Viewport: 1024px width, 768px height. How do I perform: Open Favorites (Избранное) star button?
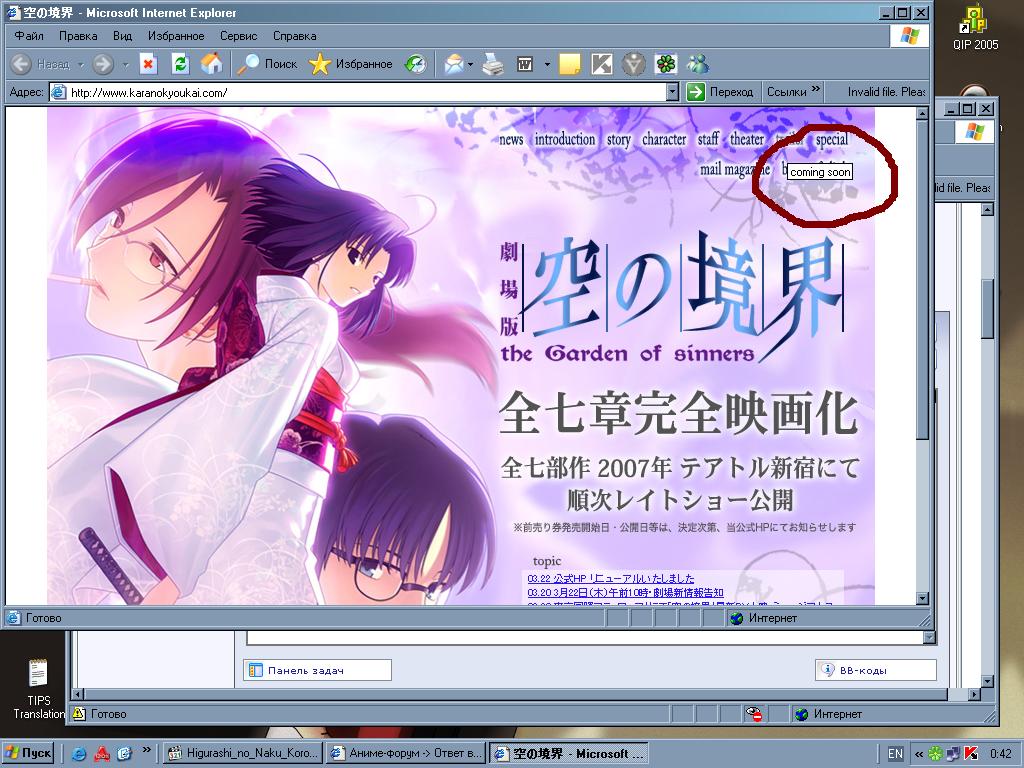[351, 64]
